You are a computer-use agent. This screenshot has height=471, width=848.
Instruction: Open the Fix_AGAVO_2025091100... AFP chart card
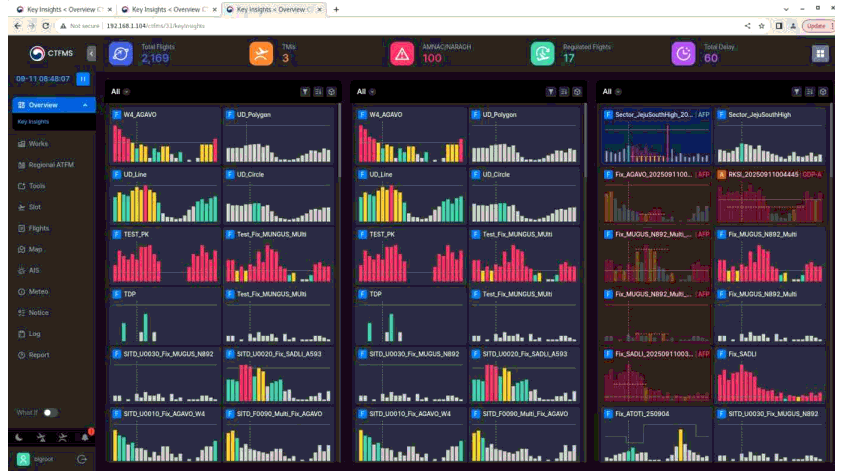click(657, 196)
